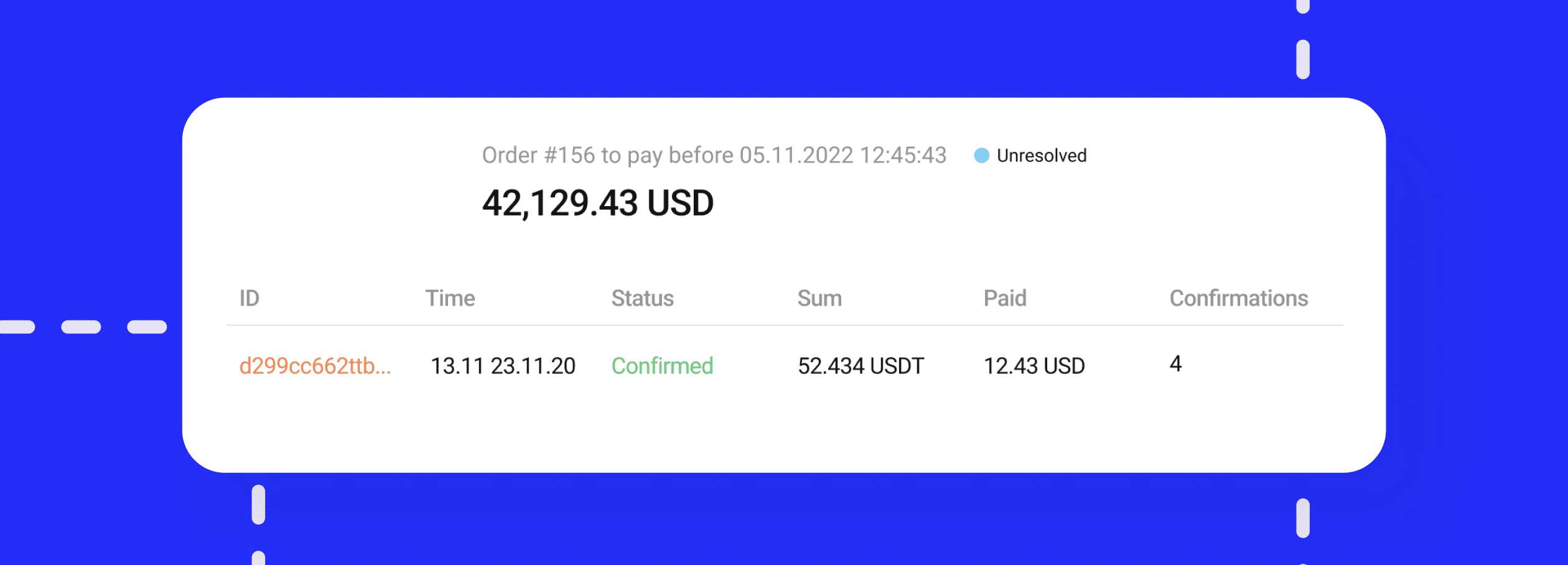Click the 42,129.43 USD order total
Screen dimensions: 1568x565
click(598, 203)
